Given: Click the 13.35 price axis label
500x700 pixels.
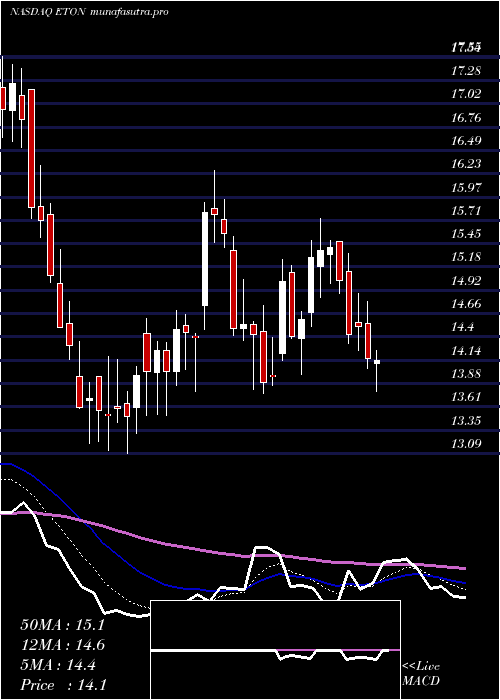Looking at the screenshot, I should [x=466, y=421].
